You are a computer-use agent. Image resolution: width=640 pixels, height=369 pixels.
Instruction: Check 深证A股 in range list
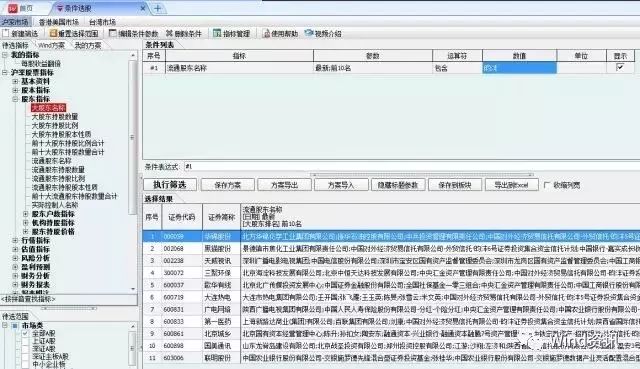pyautogui.click(x=25, y=349)
